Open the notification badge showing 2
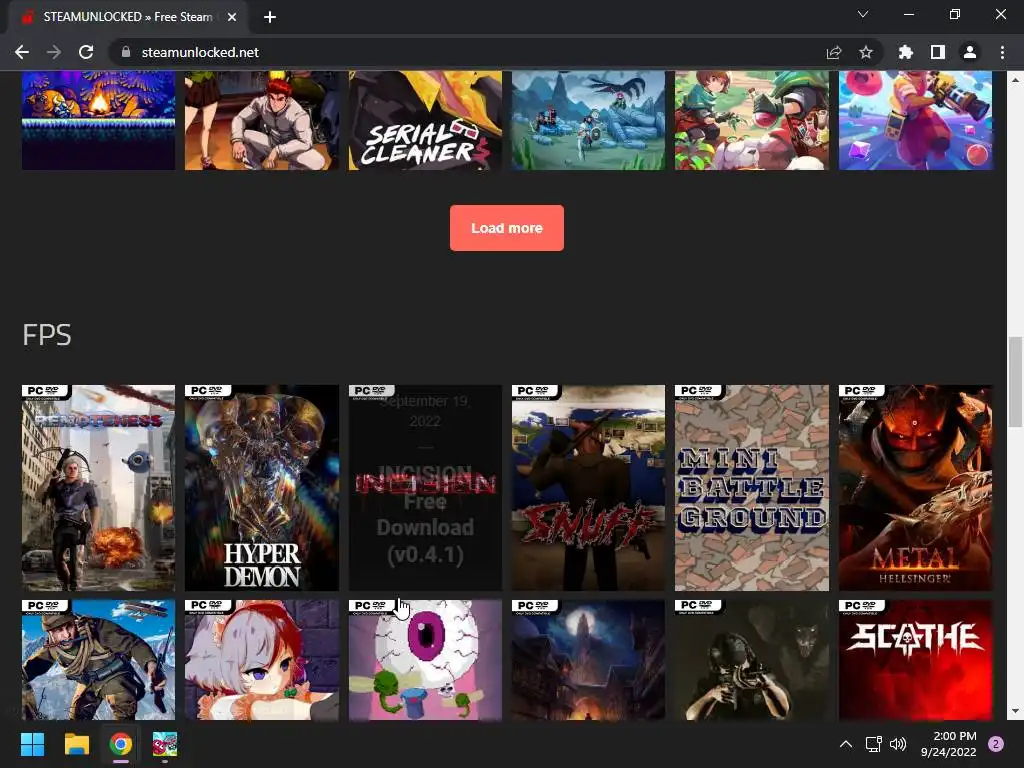 [996, 744]
